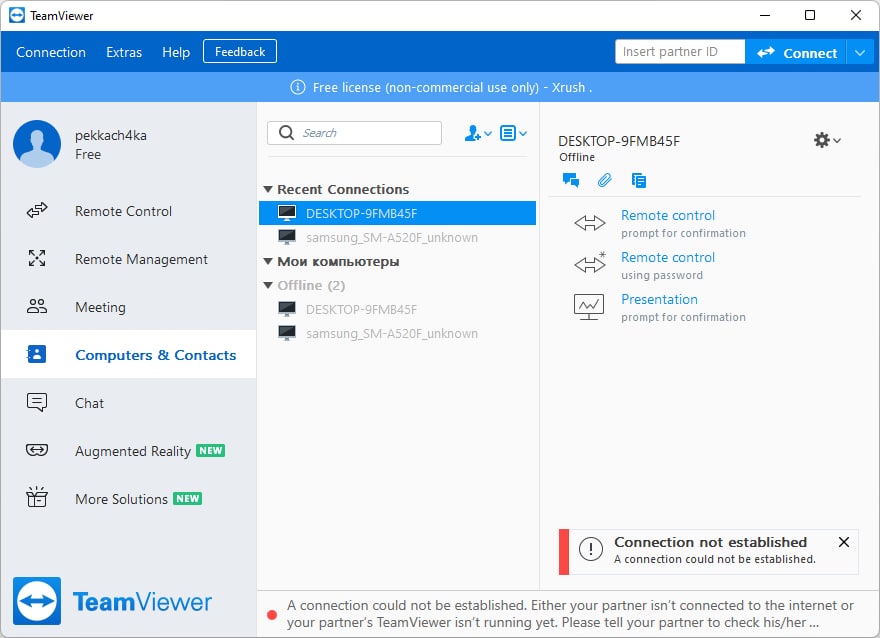Click the Feedback button
Viewport: 880px width, 638px height.
(240, 52)
